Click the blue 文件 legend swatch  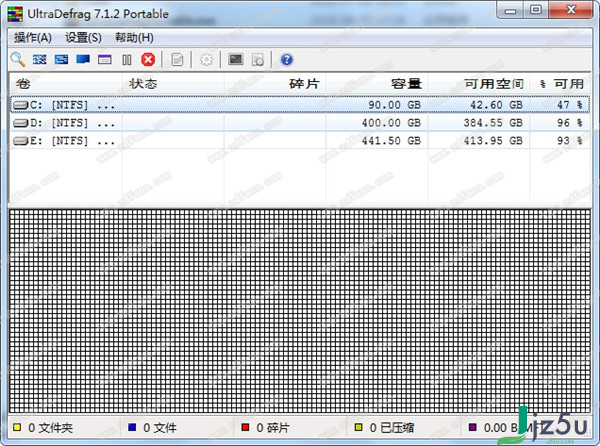pyautogui.click(x=132, y=427)
